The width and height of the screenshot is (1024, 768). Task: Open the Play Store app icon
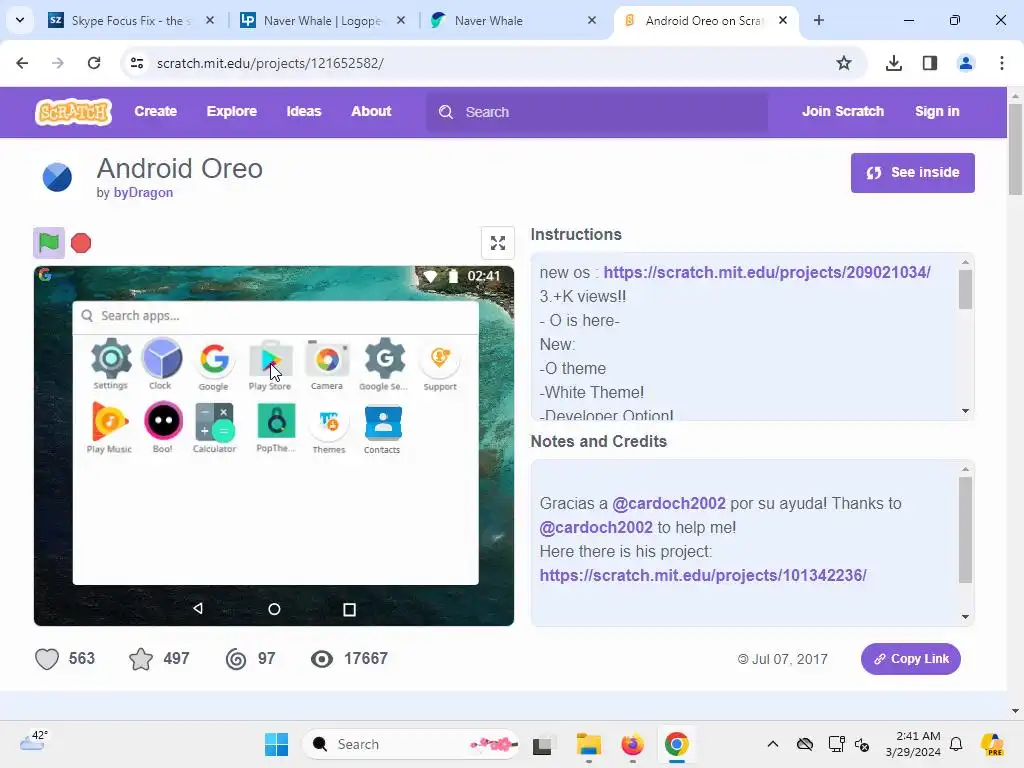(270, 365)
